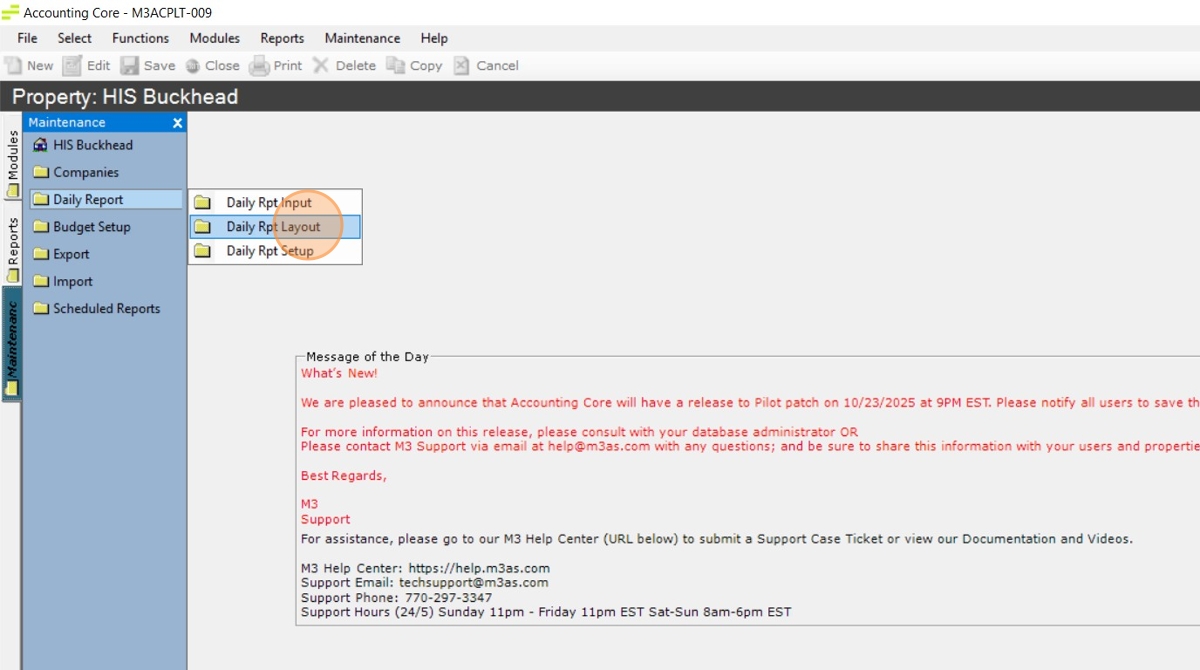Switch to the Reports side tab
The image size is (1200, 670).
[x=12, y=248]
